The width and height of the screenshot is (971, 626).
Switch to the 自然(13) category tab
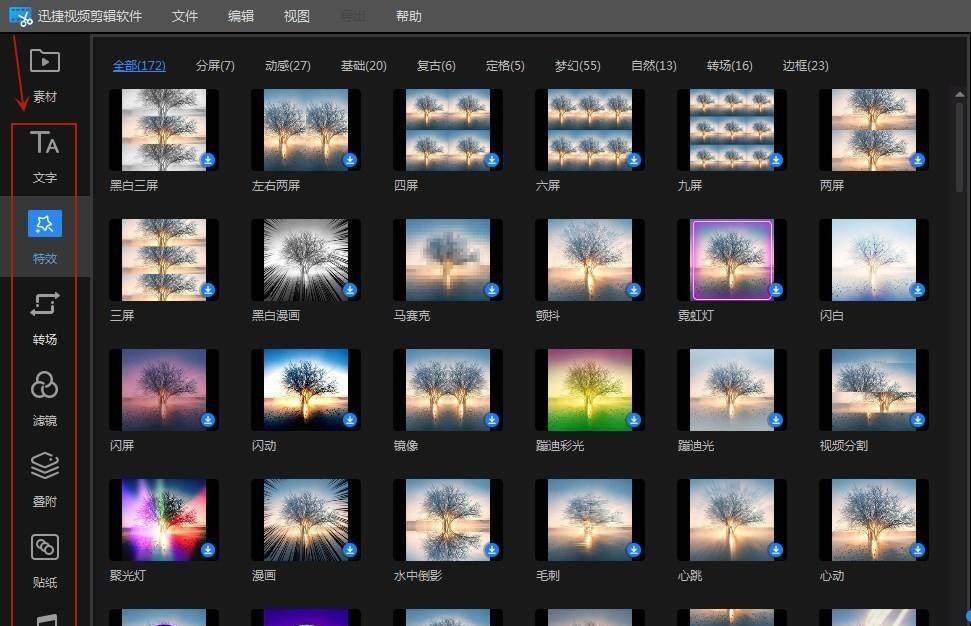(x=654, y=66)
